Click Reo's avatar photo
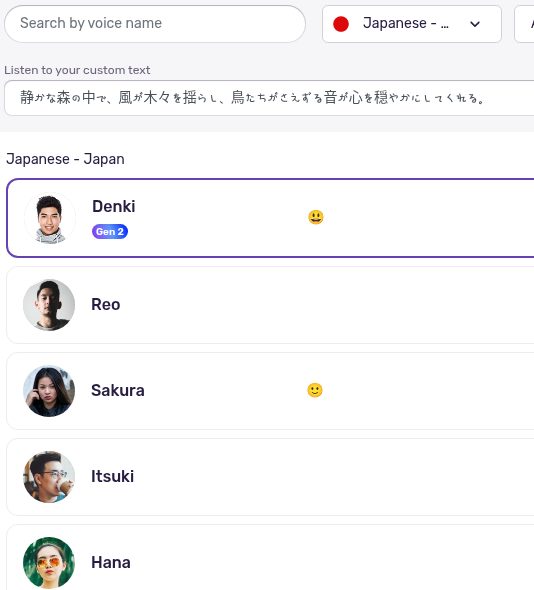This screenshot has height=590, width=534. tap(49, 305)
